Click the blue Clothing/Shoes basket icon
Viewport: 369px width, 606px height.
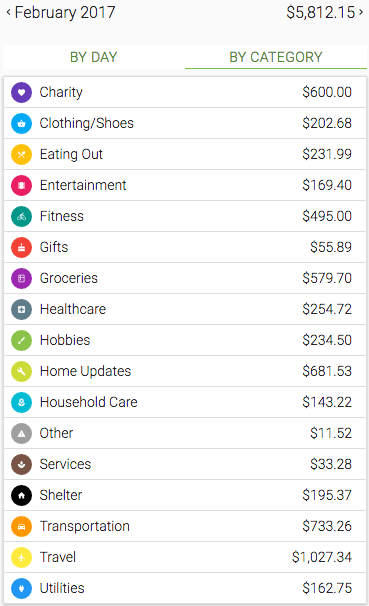coord(21,123)
